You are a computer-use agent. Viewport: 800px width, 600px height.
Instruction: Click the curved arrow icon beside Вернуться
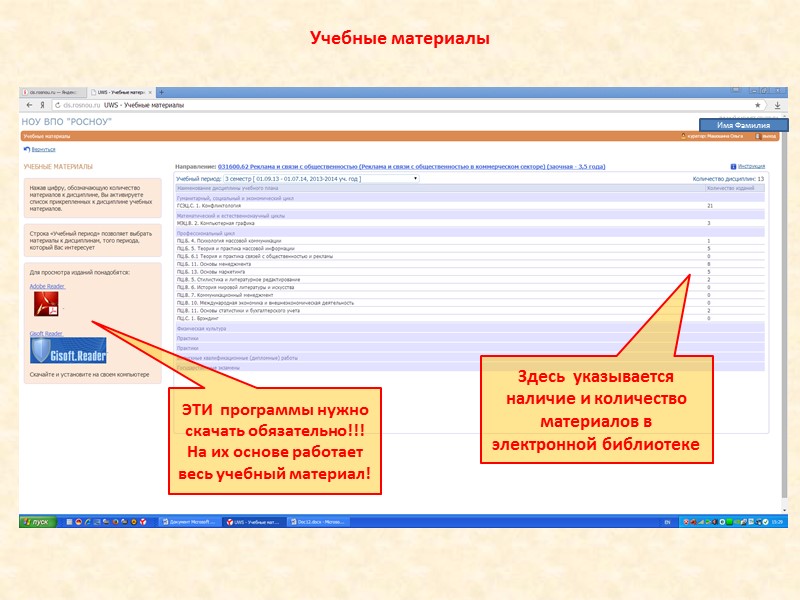pyautogui.click(x=27, y=149)
